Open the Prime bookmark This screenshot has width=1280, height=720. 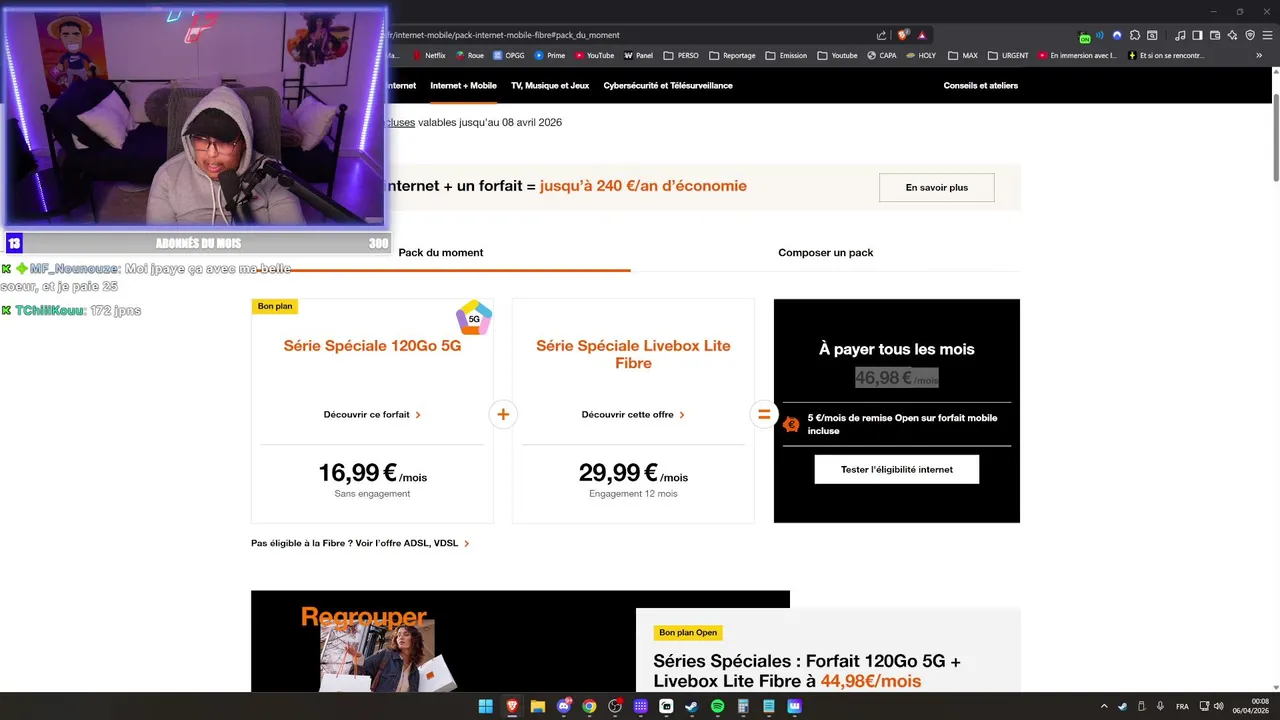550,55
